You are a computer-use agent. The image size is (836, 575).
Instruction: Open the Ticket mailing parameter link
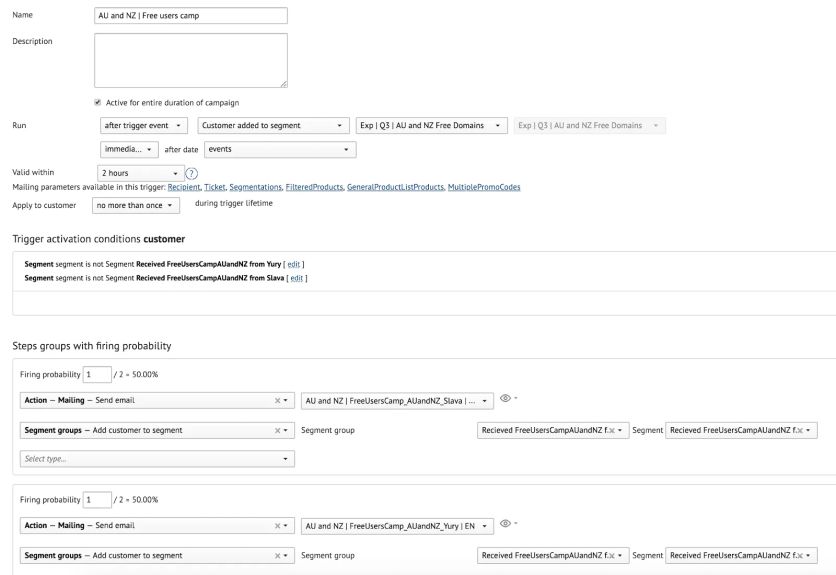(x=215, y=187)
